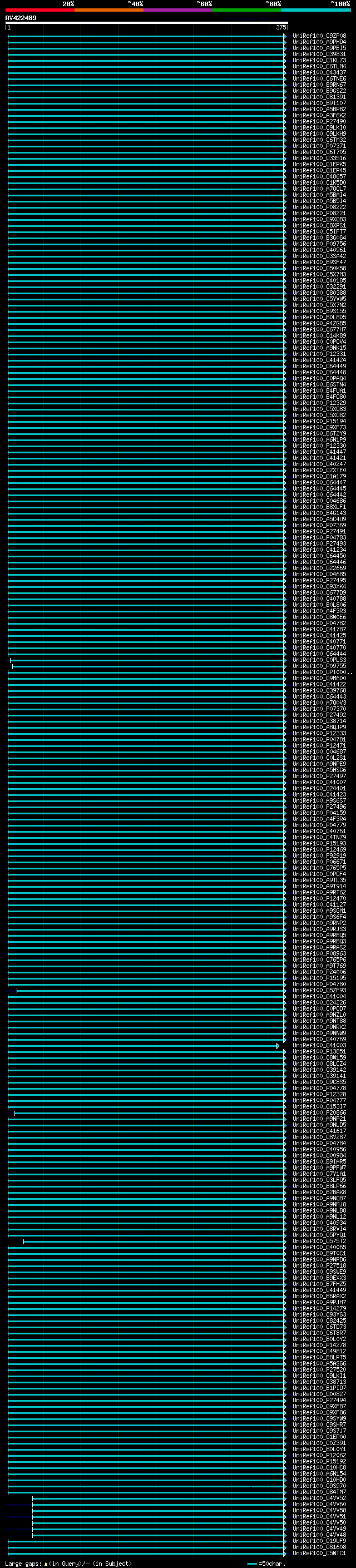Select UniRef100_Q4VV52 label
The image size is (356, 1568).
(x=319, y=1497)
